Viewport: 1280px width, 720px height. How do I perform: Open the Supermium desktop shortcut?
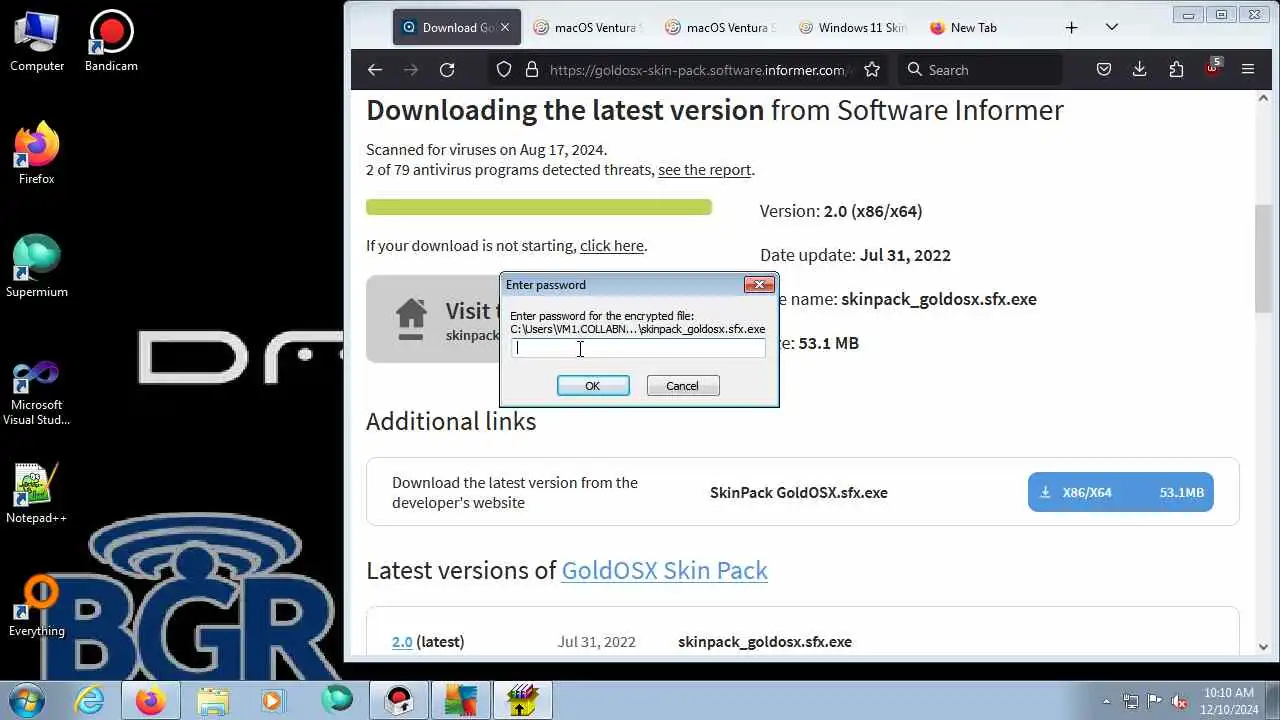pos(37,268)
